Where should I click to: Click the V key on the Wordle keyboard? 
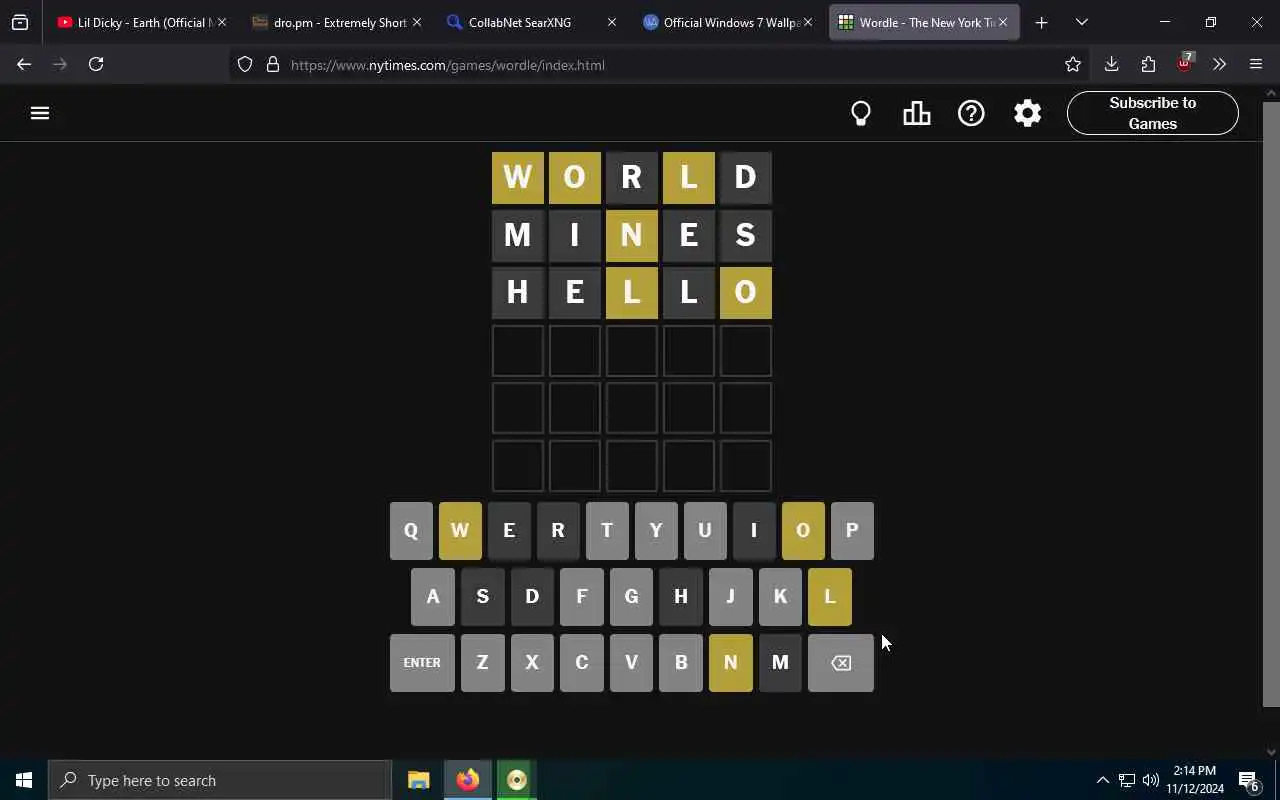[x=631, y=662]
